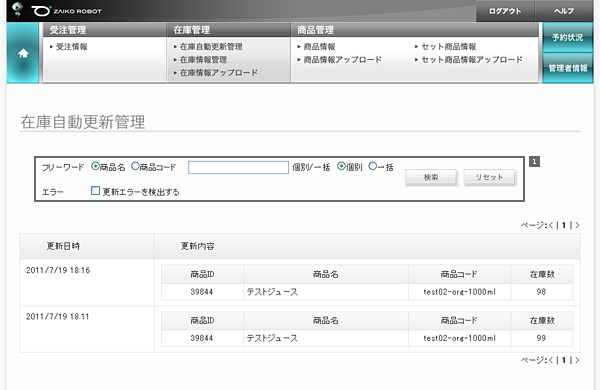Go to the home icon button
Screen dimensions: 600x390
23,53
